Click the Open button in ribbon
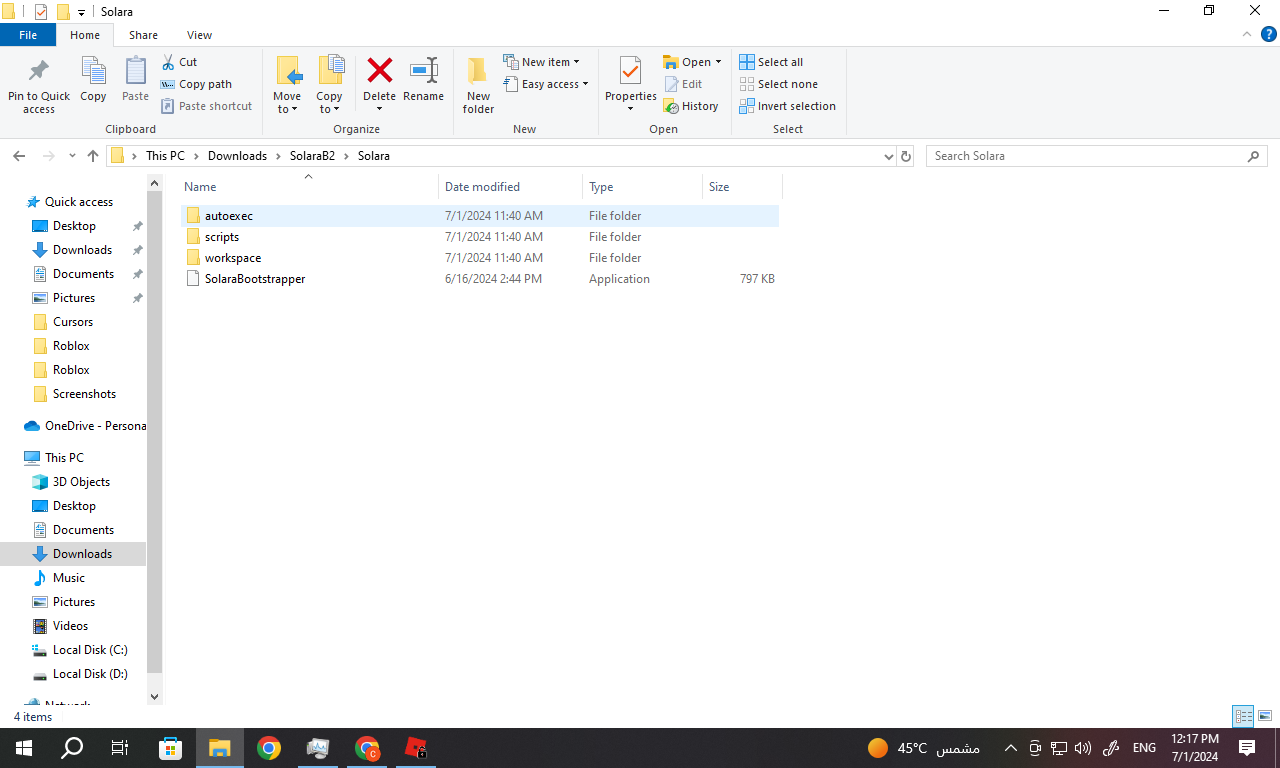This screenshot has height=768, width=1280. coord(692,62)
